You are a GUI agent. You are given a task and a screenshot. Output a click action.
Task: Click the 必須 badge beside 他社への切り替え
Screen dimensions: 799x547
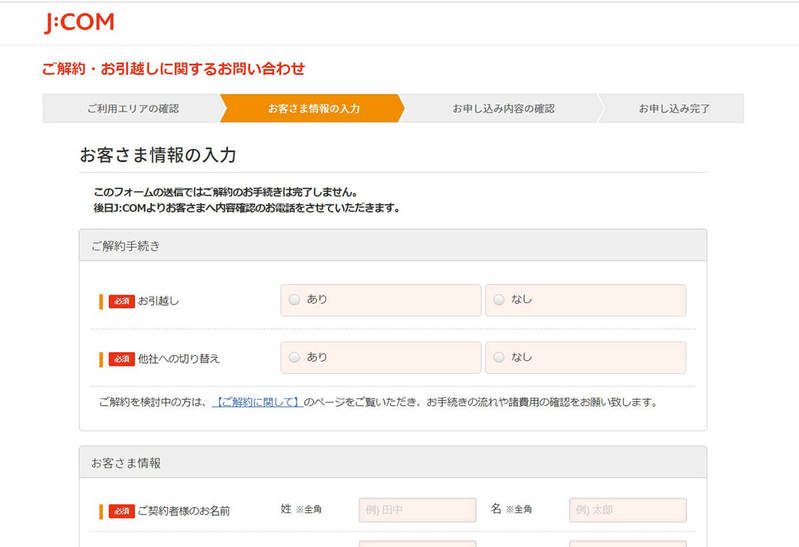121,359
